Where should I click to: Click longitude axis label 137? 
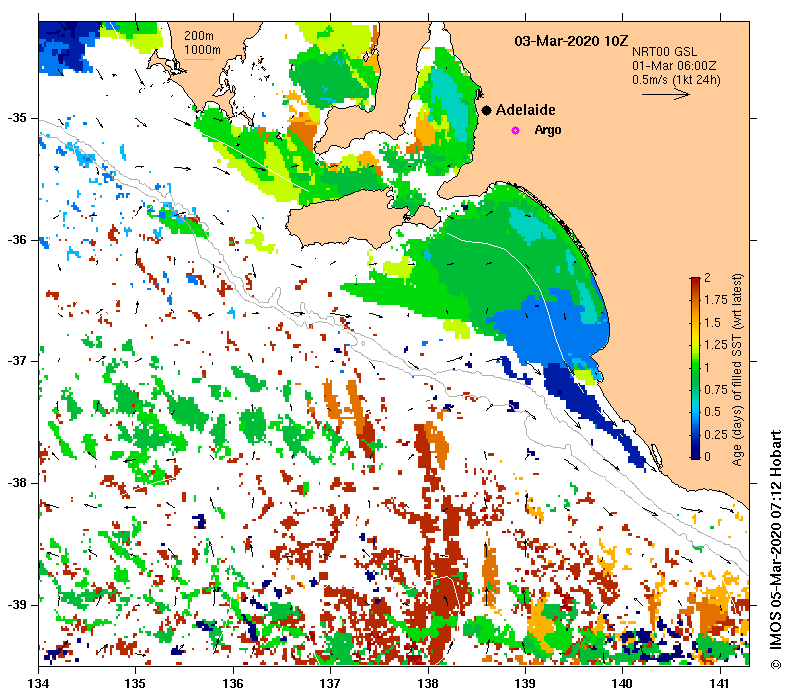tap(330, 683)
